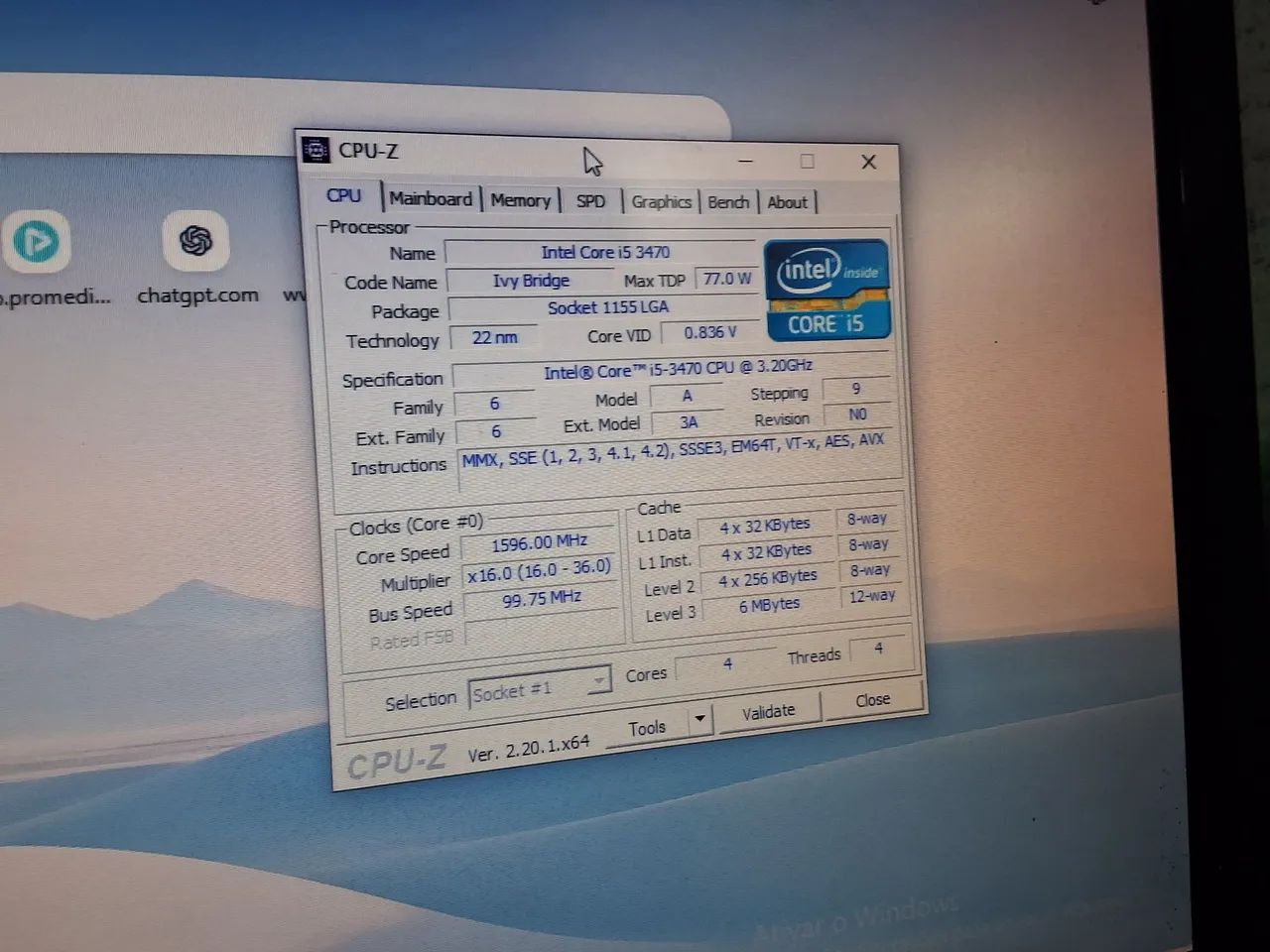
Task: Close CPU-Z with the title bar X
Action: tap(868, 162)
